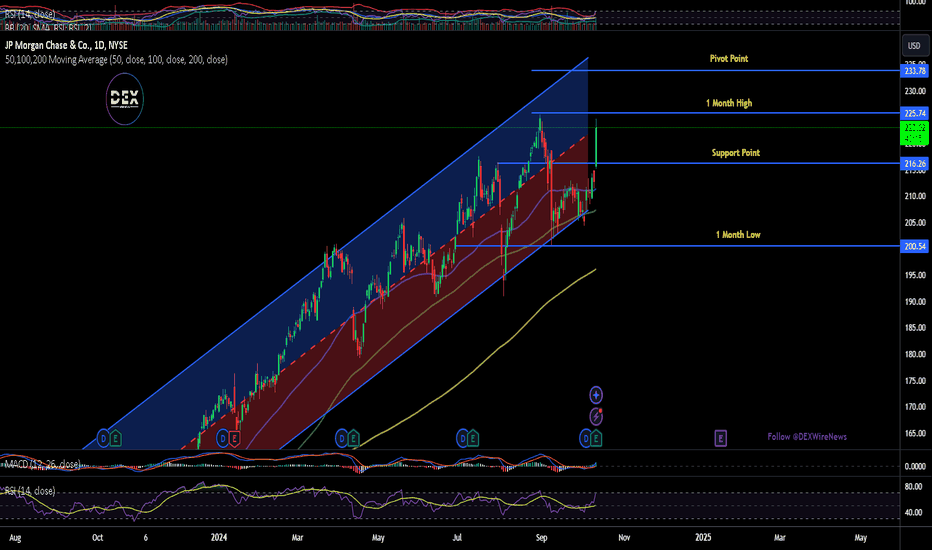This screenshot has width=932, height=550.
Task: Click the 210.00 price axis value
Action: [915, 196]
